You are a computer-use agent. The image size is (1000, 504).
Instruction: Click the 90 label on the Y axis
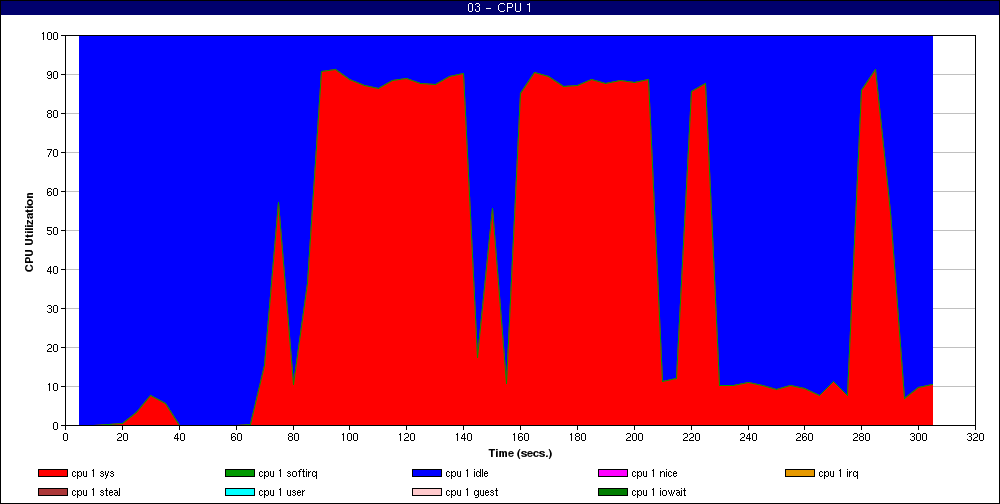(x=54, y=75)
